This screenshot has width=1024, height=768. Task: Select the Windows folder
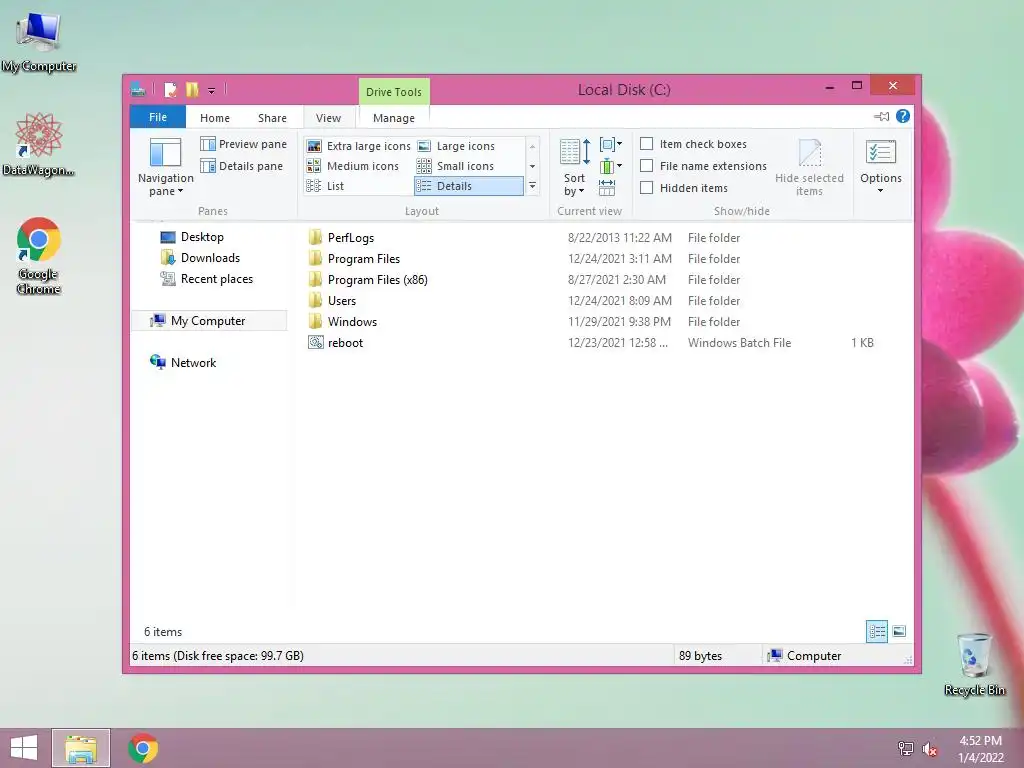coord(352,322)
